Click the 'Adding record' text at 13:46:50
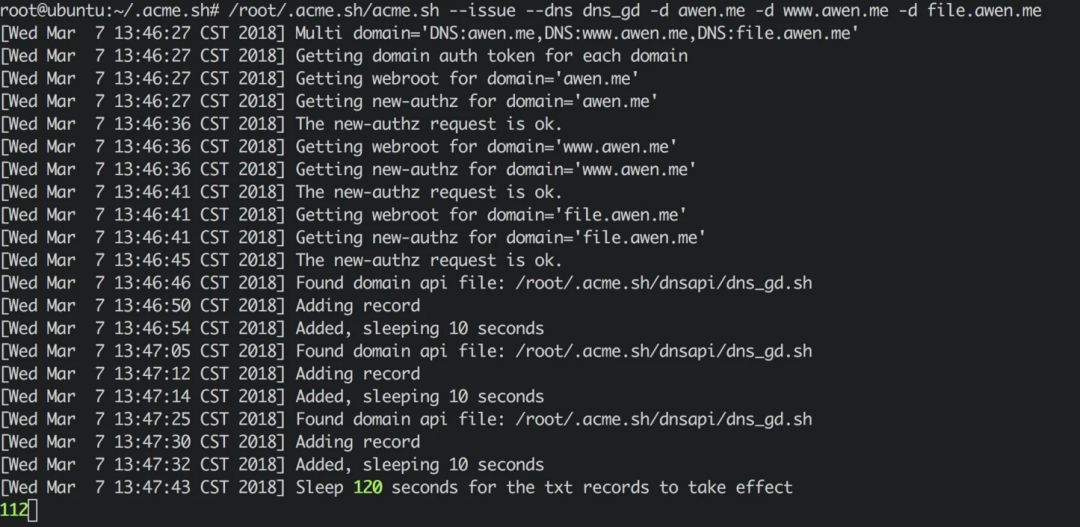This screenshot has width=1080, height=527. [357, 305]
